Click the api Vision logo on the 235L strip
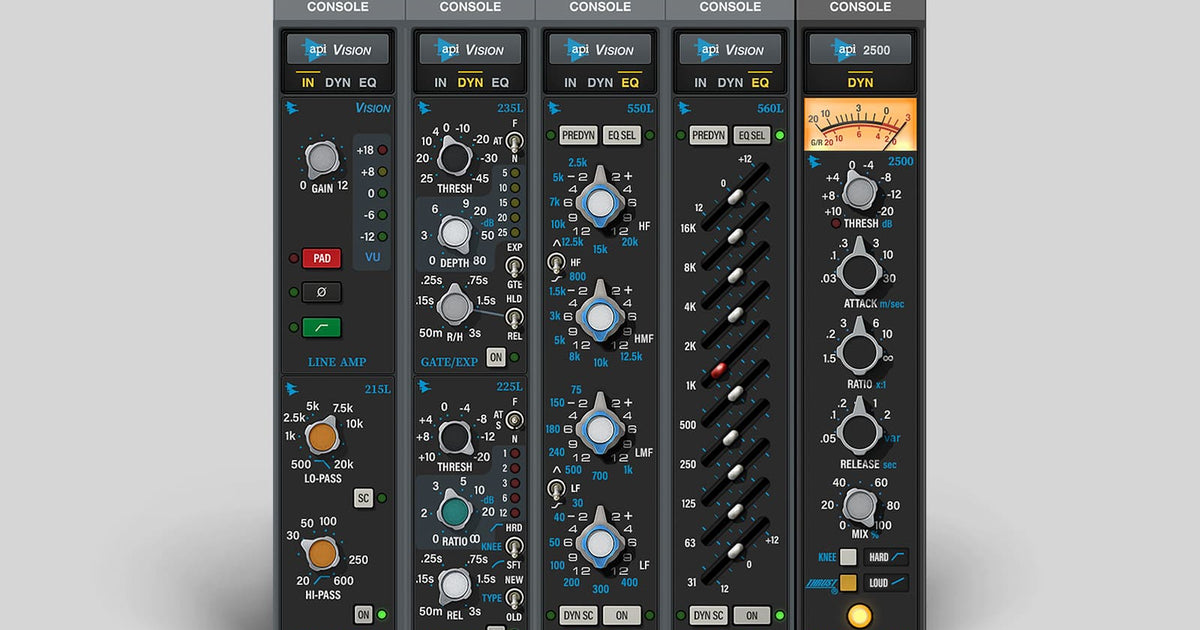This screenshot has width=1200, height=630. coord(469,48)
